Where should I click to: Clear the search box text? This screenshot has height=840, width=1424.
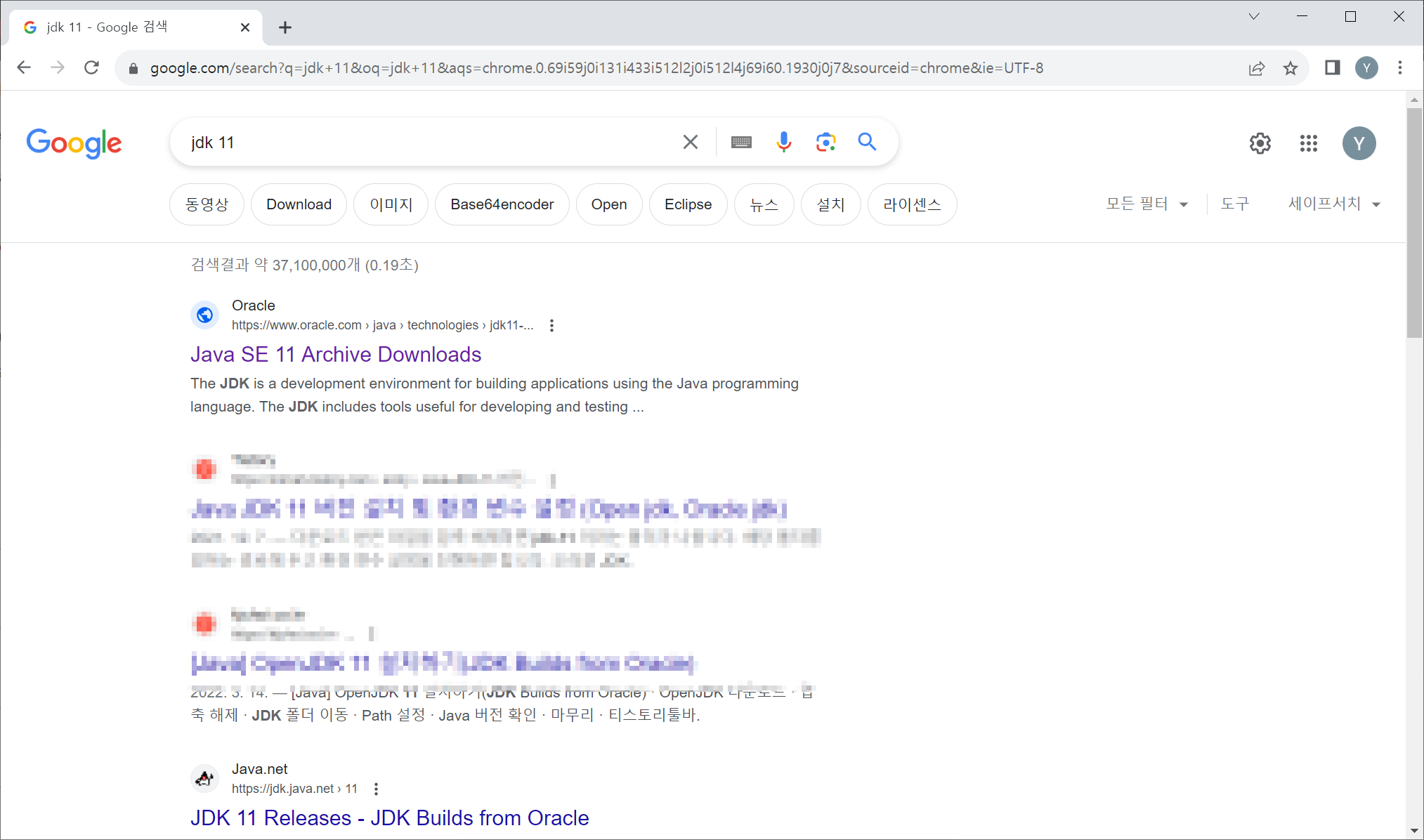coord(691,143)
